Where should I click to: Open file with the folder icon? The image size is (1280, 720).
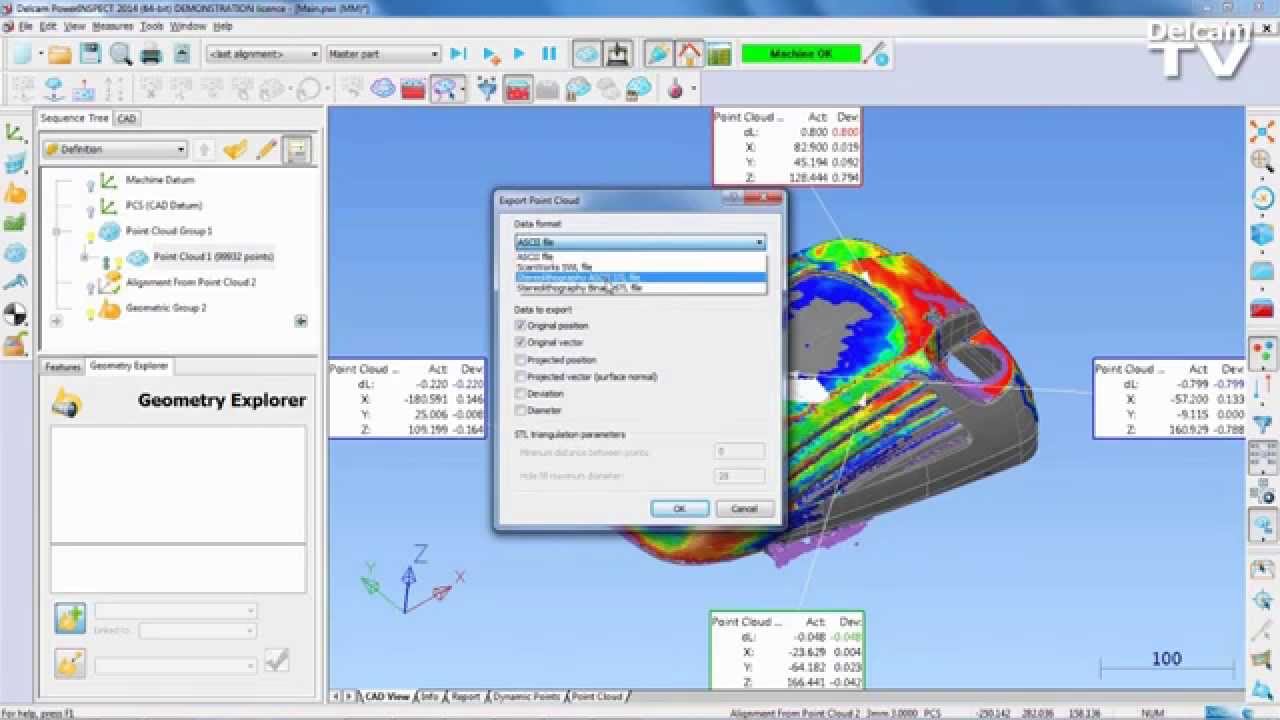(59, 54)
